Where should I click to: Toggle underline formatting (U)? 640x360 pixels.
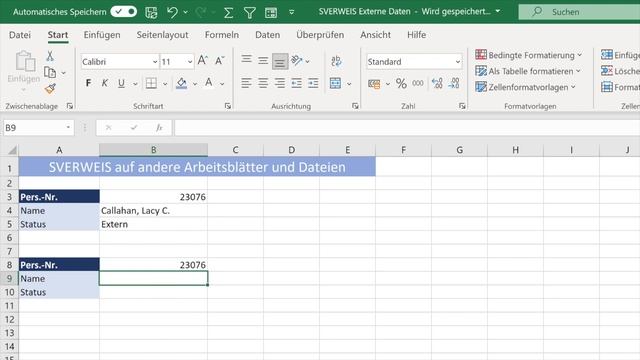[x=121, y=83]
